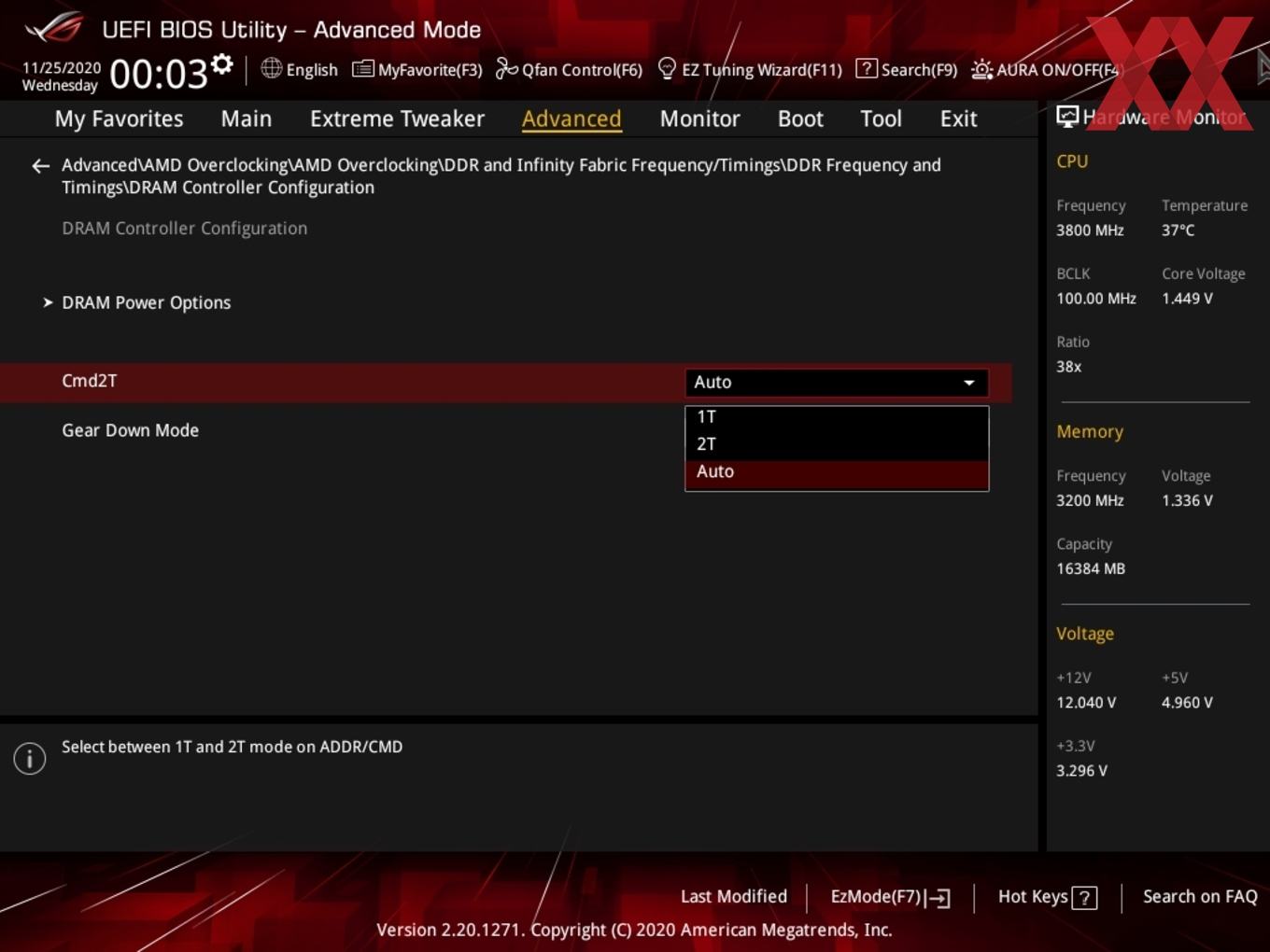Switch to EzMode(F7)
Image resolution: width=1270 pixels, height=952 pixels.
(890, 898)
